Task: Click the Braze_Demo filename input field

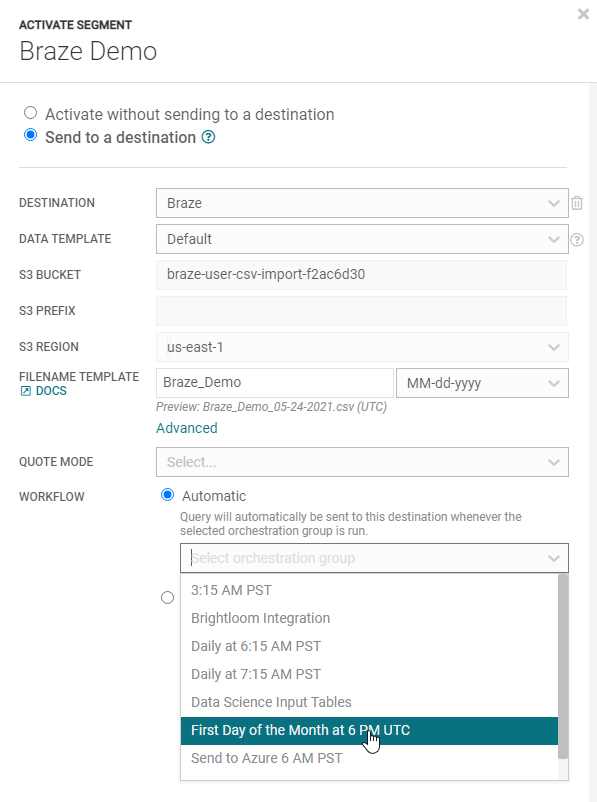Action: pyautogui.click(x=275, y=383)
